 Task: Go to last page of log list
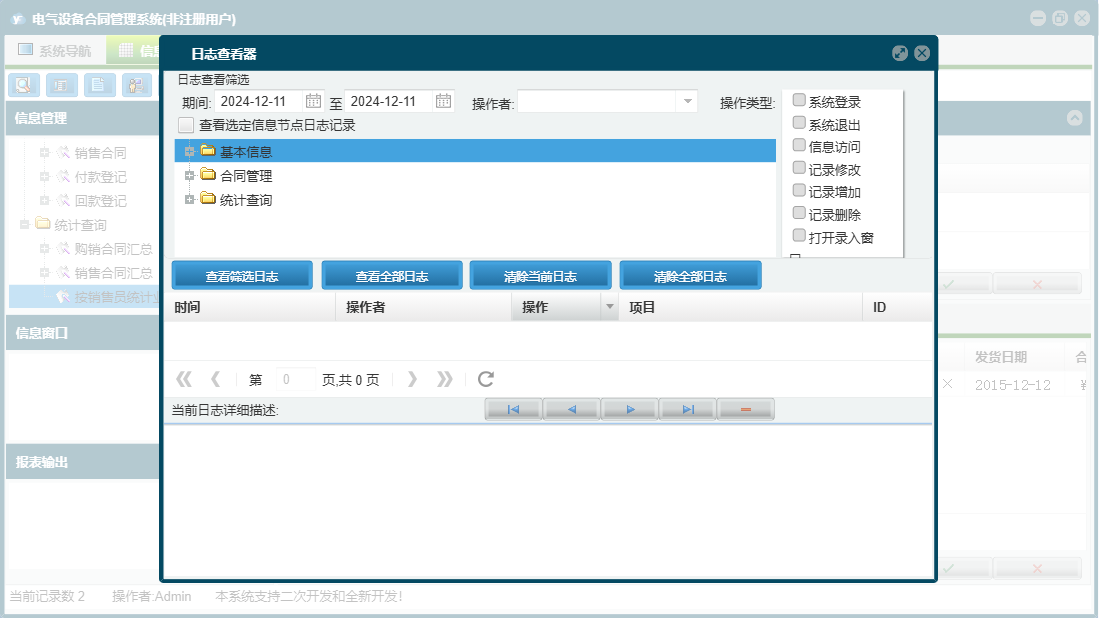(444, 379)
